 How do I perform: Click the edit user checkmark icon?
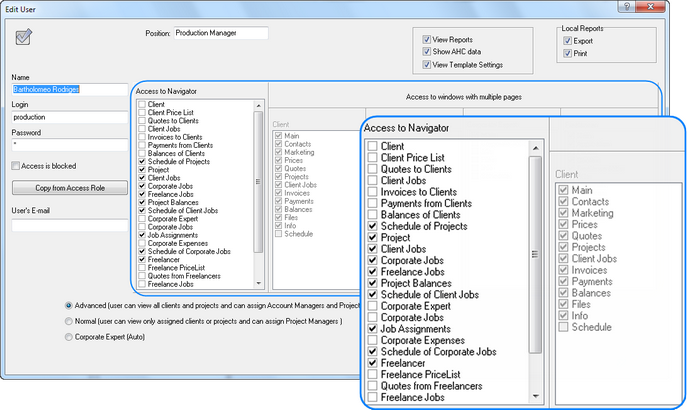tap(24, 37)
